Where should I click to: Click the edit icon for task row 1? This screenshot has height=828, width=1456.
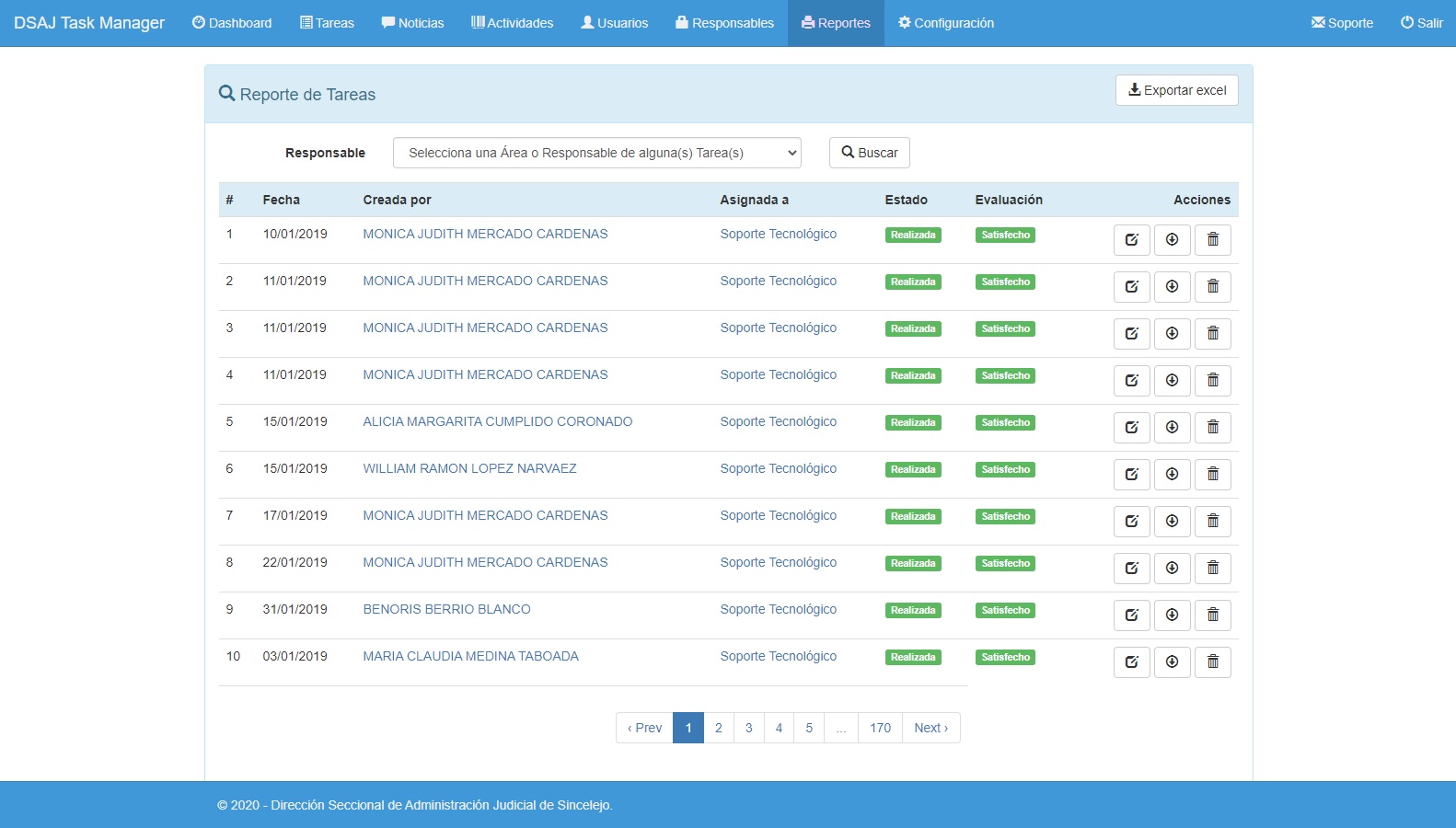tap(1131, 240)
